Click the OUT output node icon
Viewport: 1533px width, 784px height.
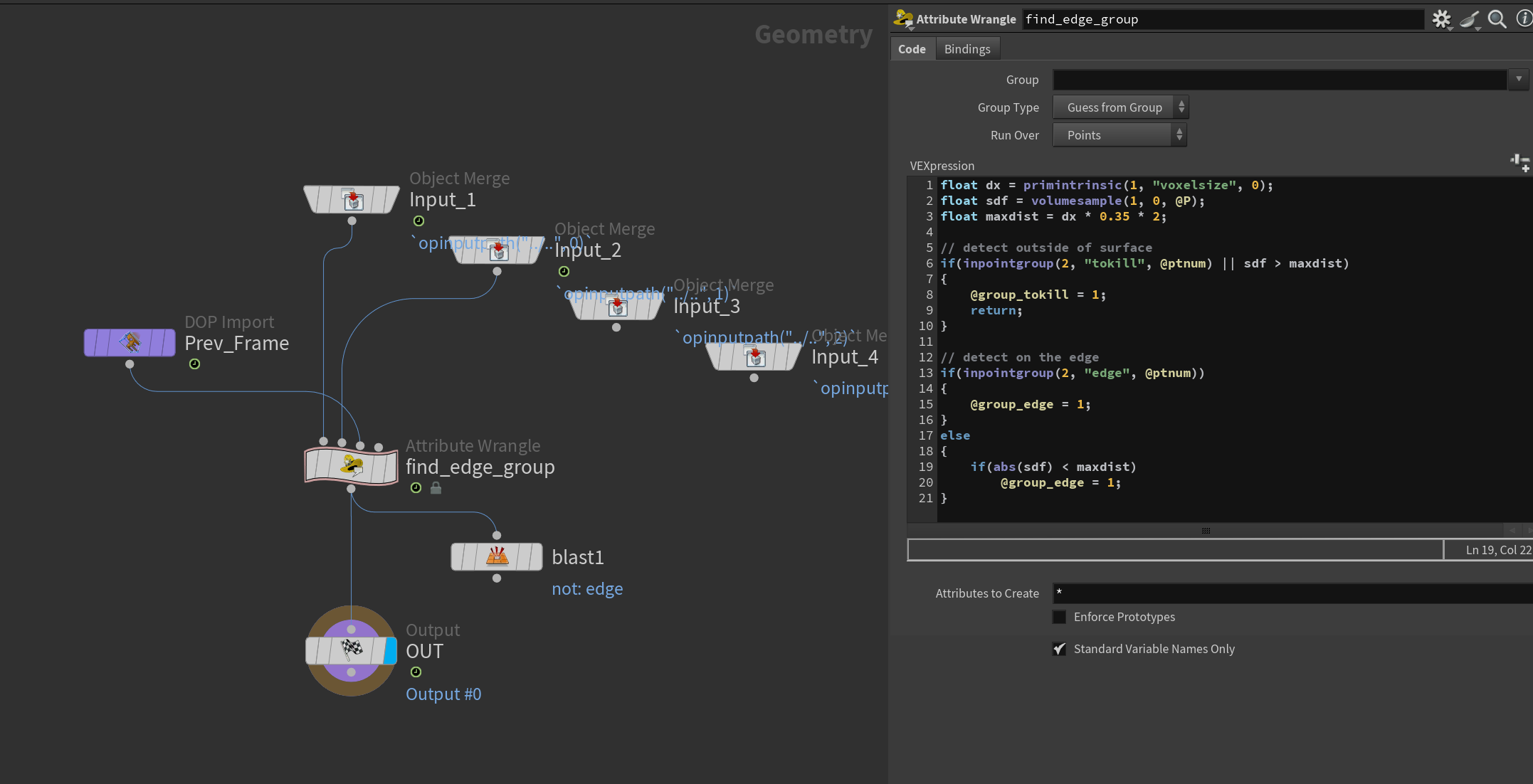tap(351, 650)
